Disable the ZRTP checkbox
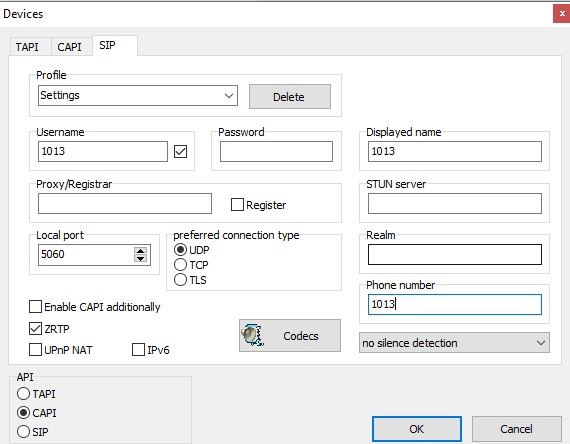 tap(35, 328)
